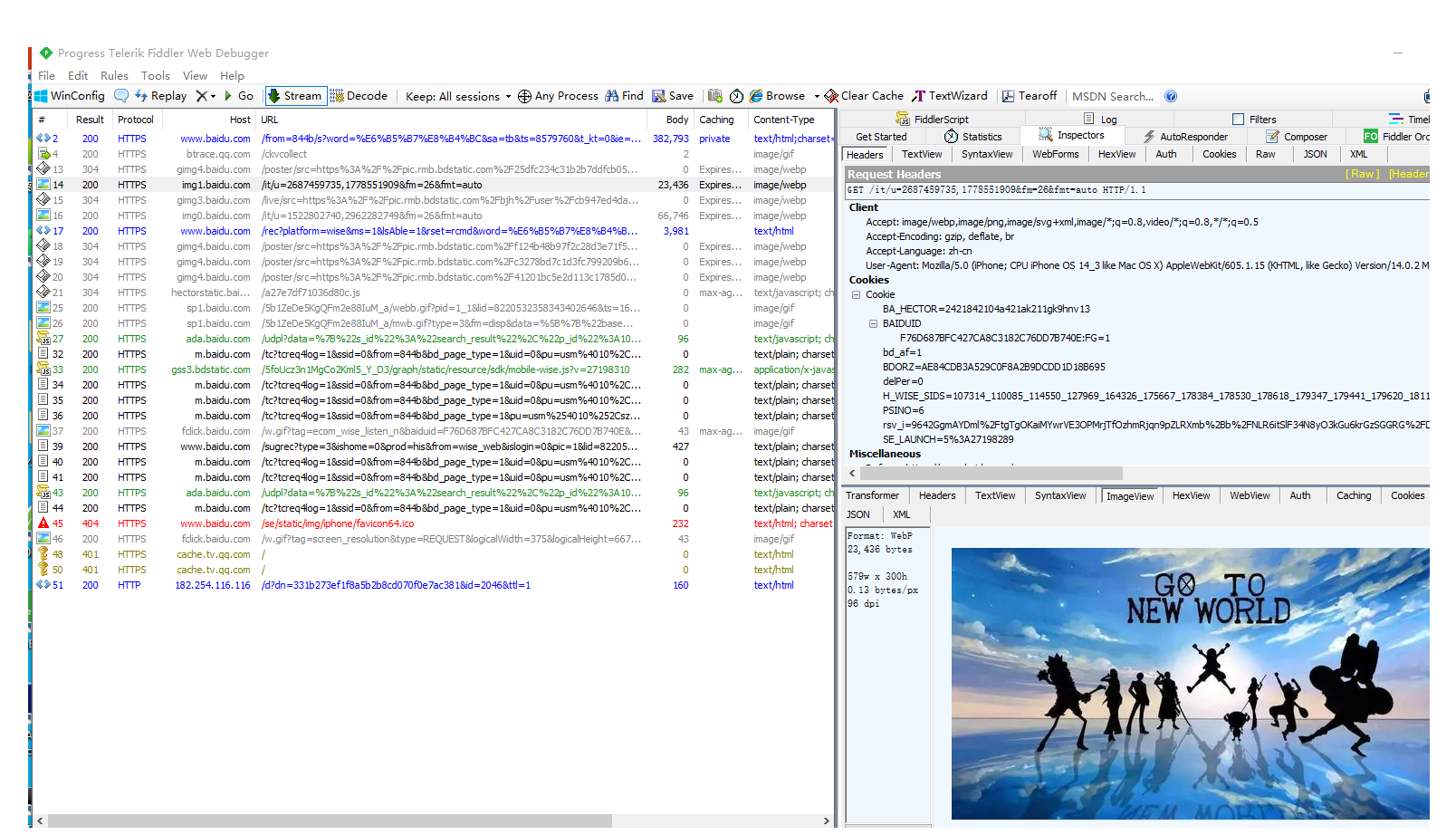Click the Find binoculars button
The height and width of the screenshot is (835, 1456).
pyautogui.click(x=624, y=96)
